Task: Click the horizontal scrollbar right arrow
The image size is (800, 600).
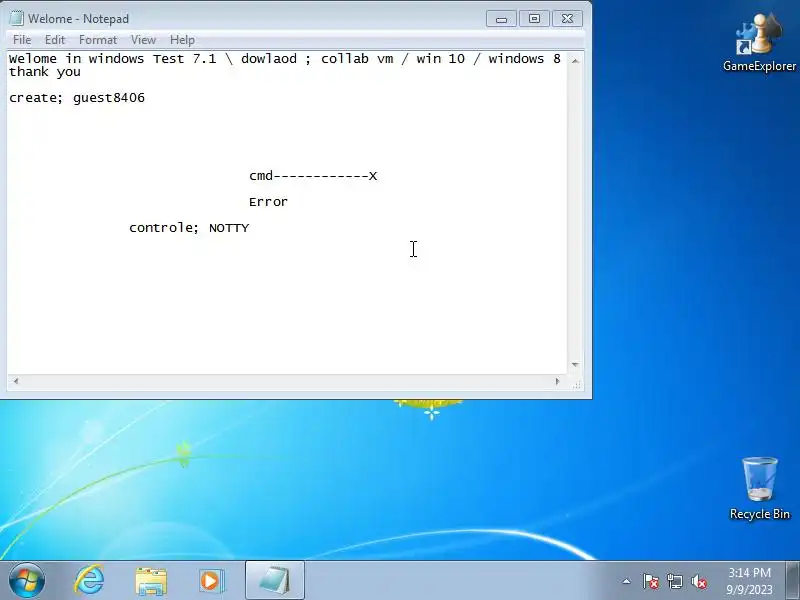Action: coord(557,381)
